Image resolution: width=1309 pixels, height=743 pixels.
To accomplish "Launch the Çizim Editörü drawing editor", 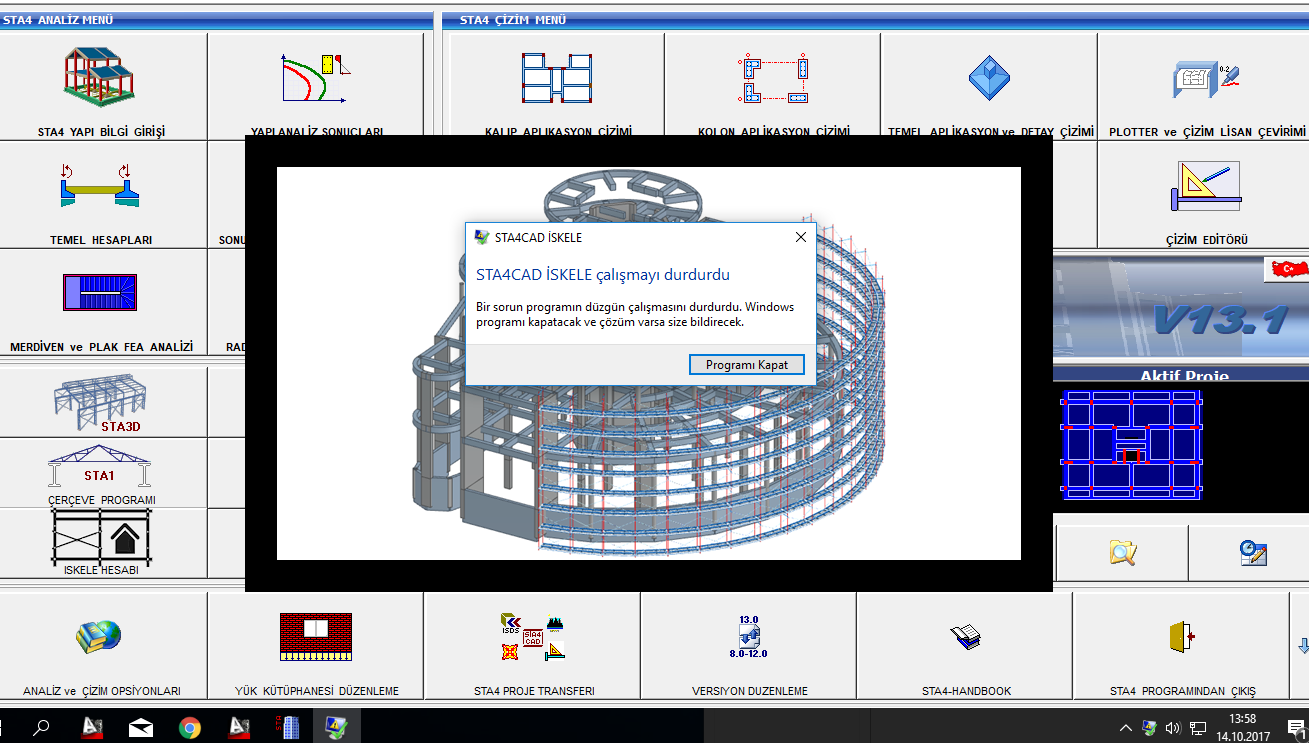I will click(x=1205, y=188).
